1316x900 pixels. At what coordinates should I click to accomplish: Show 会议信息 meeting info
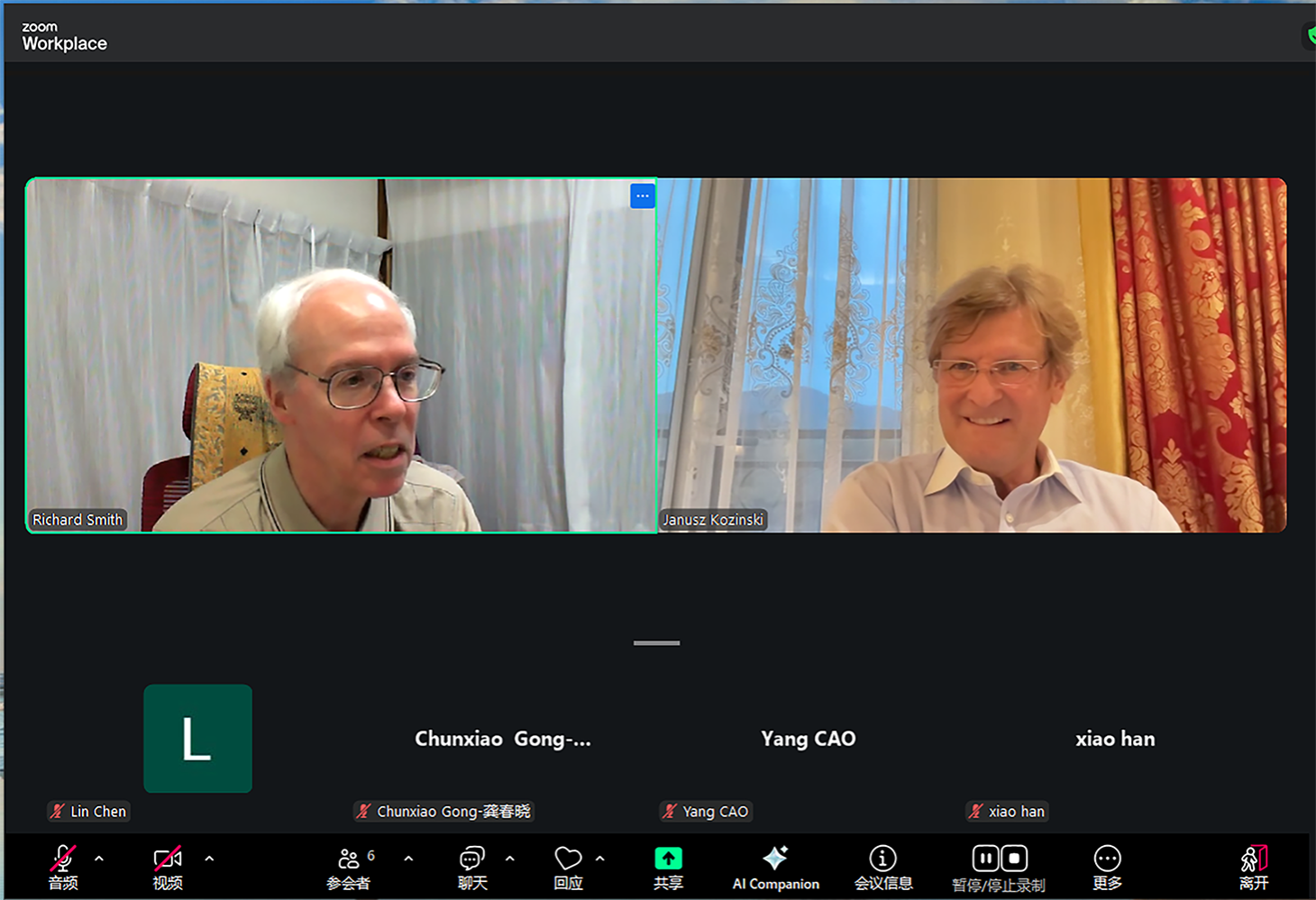tap(882, 867)
